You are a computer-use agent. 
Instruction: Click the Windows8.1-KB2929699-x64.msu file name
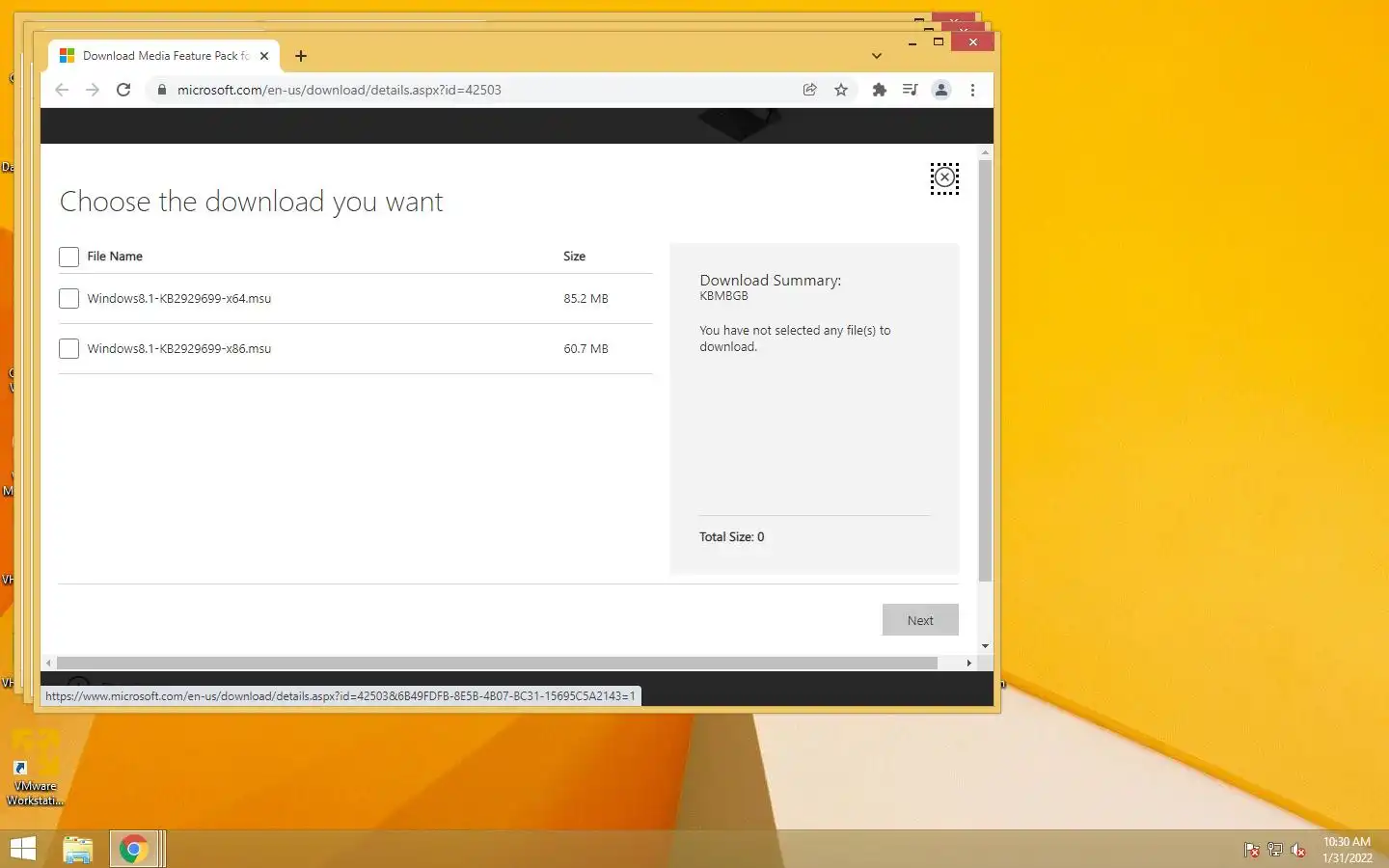(x=179, y=299)
